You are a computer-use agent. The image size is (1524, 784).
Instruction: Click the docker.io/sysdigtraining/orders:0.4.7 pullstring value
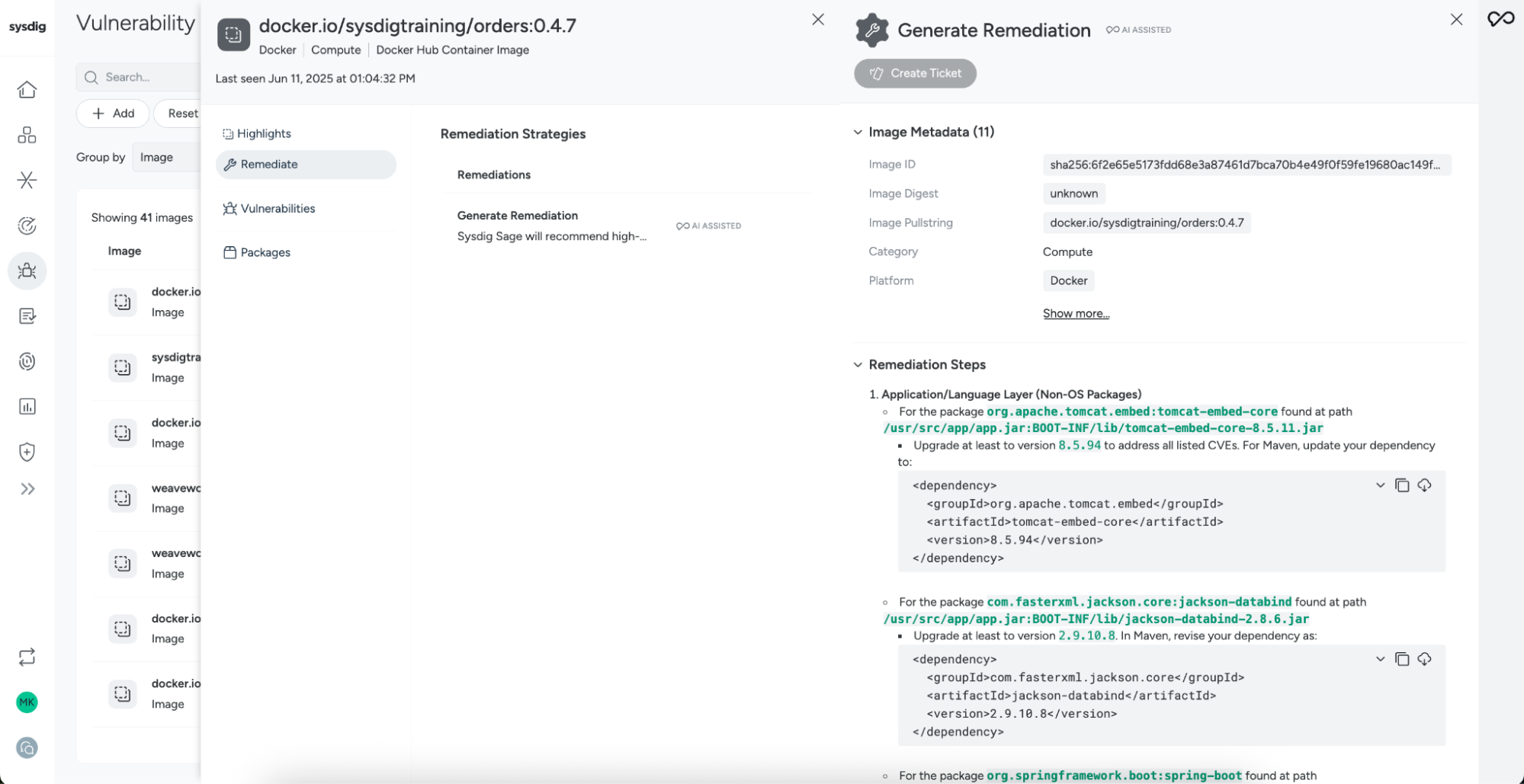[1147, 222]
